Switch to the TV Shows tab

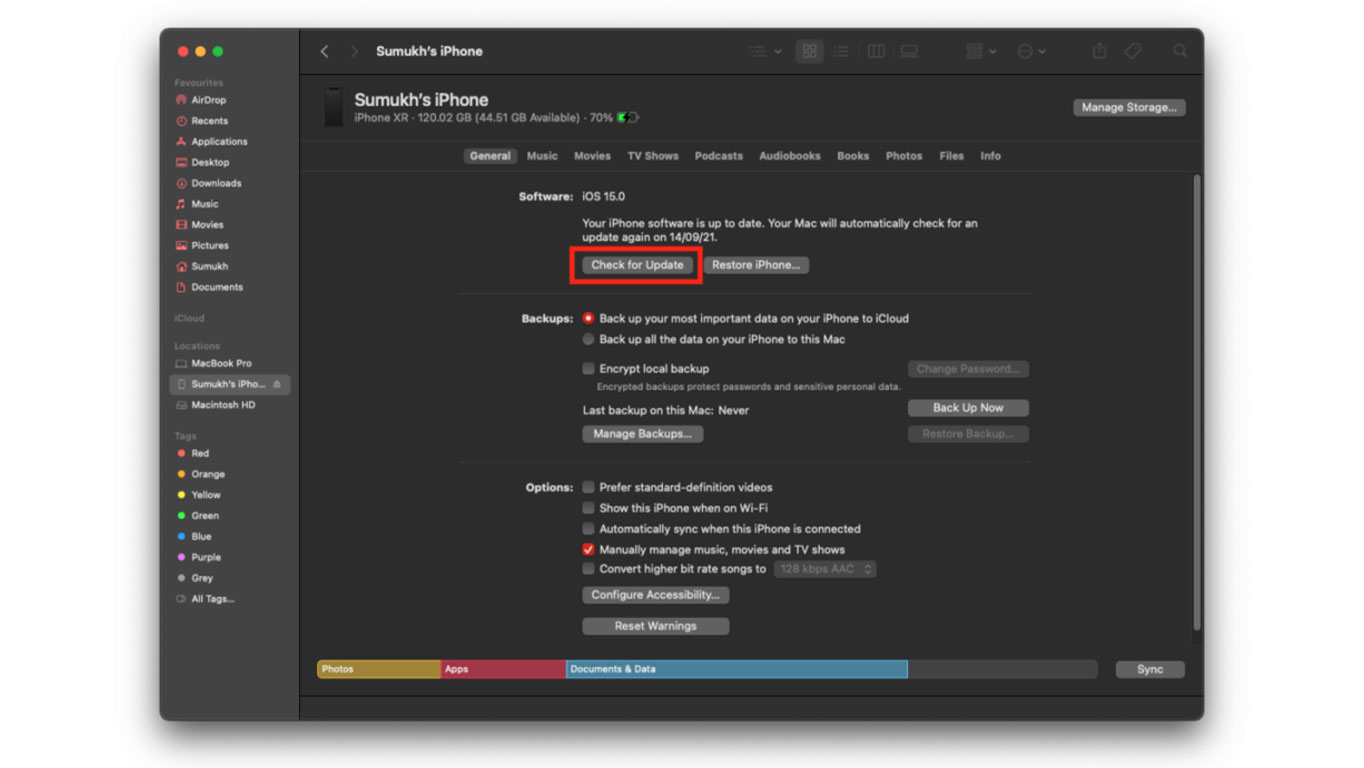(x=653, y=156)
